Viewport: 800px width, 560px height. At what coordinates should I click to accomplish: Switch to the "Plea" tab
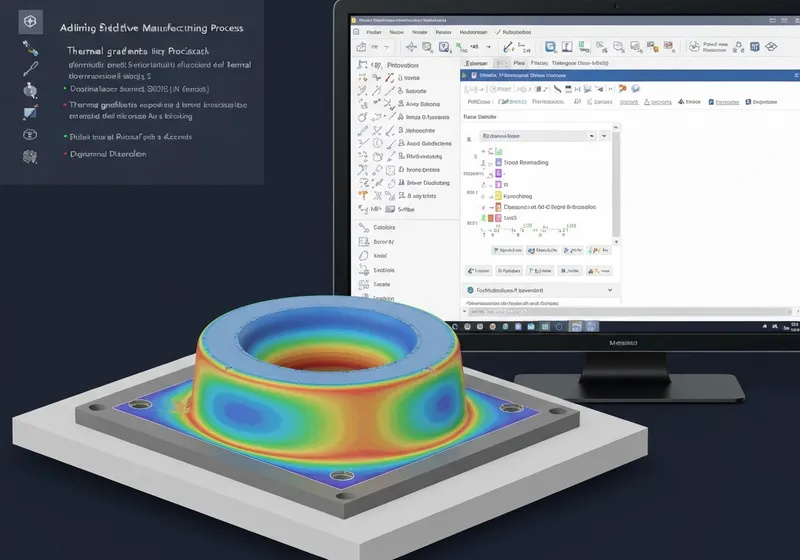[519, 63]
